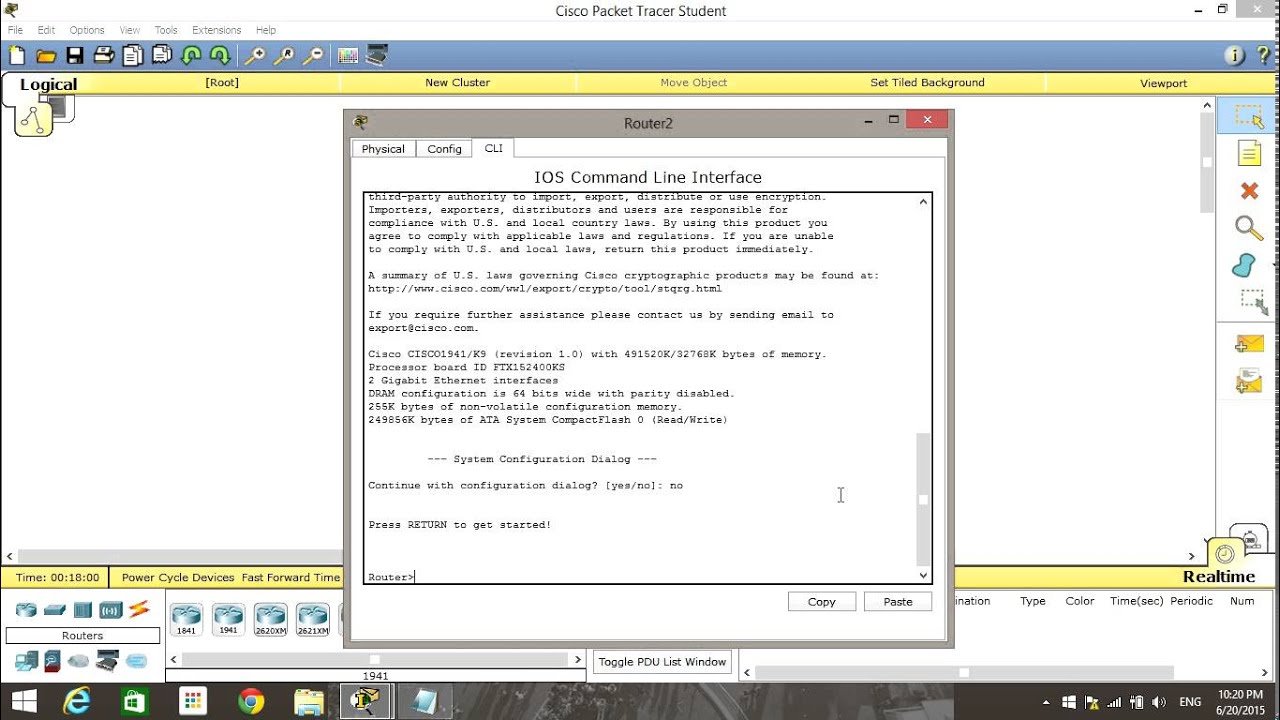
Task: Choose the Draw Polygon shape tool
Action: click(1244, 266)
